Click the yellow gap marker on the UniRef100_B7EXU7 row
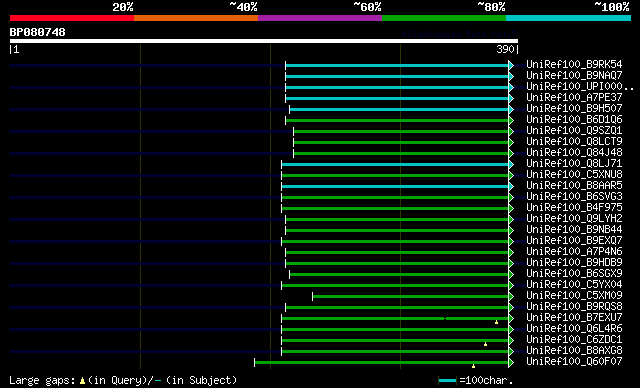 [x=496, y=322]
